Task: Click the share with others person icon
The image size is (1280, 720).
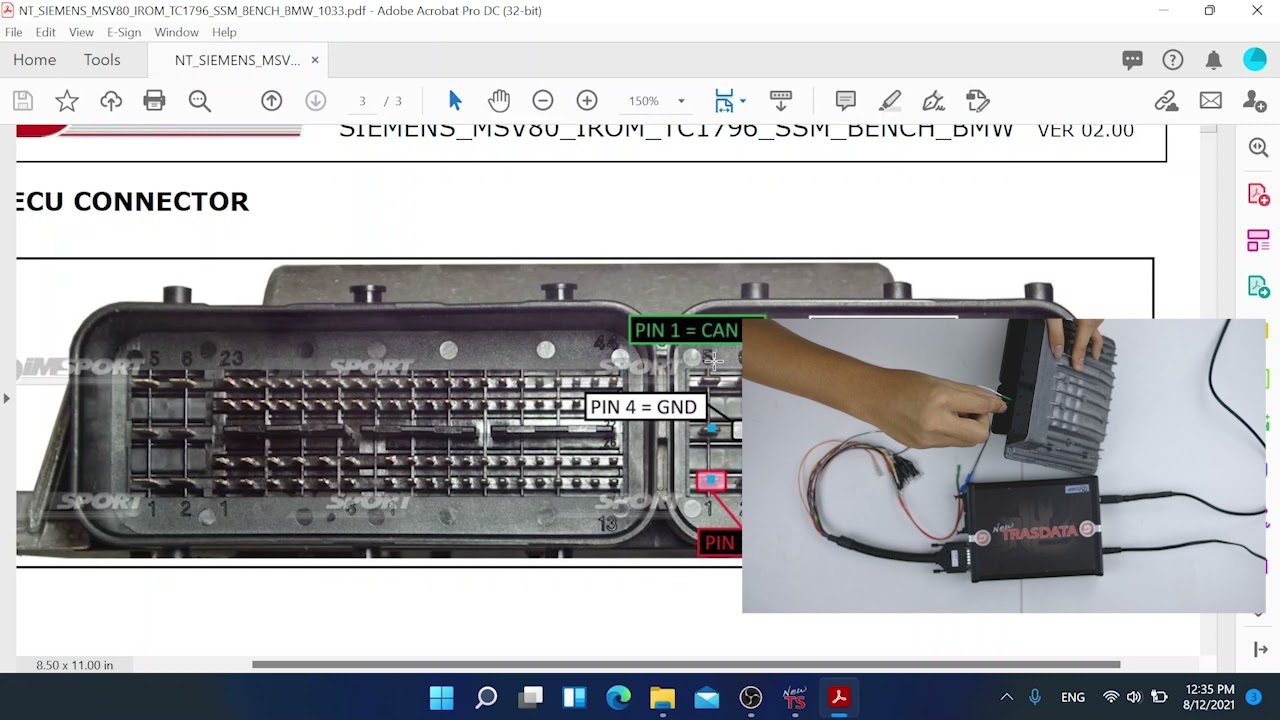Action: [x=1254, y=101]
